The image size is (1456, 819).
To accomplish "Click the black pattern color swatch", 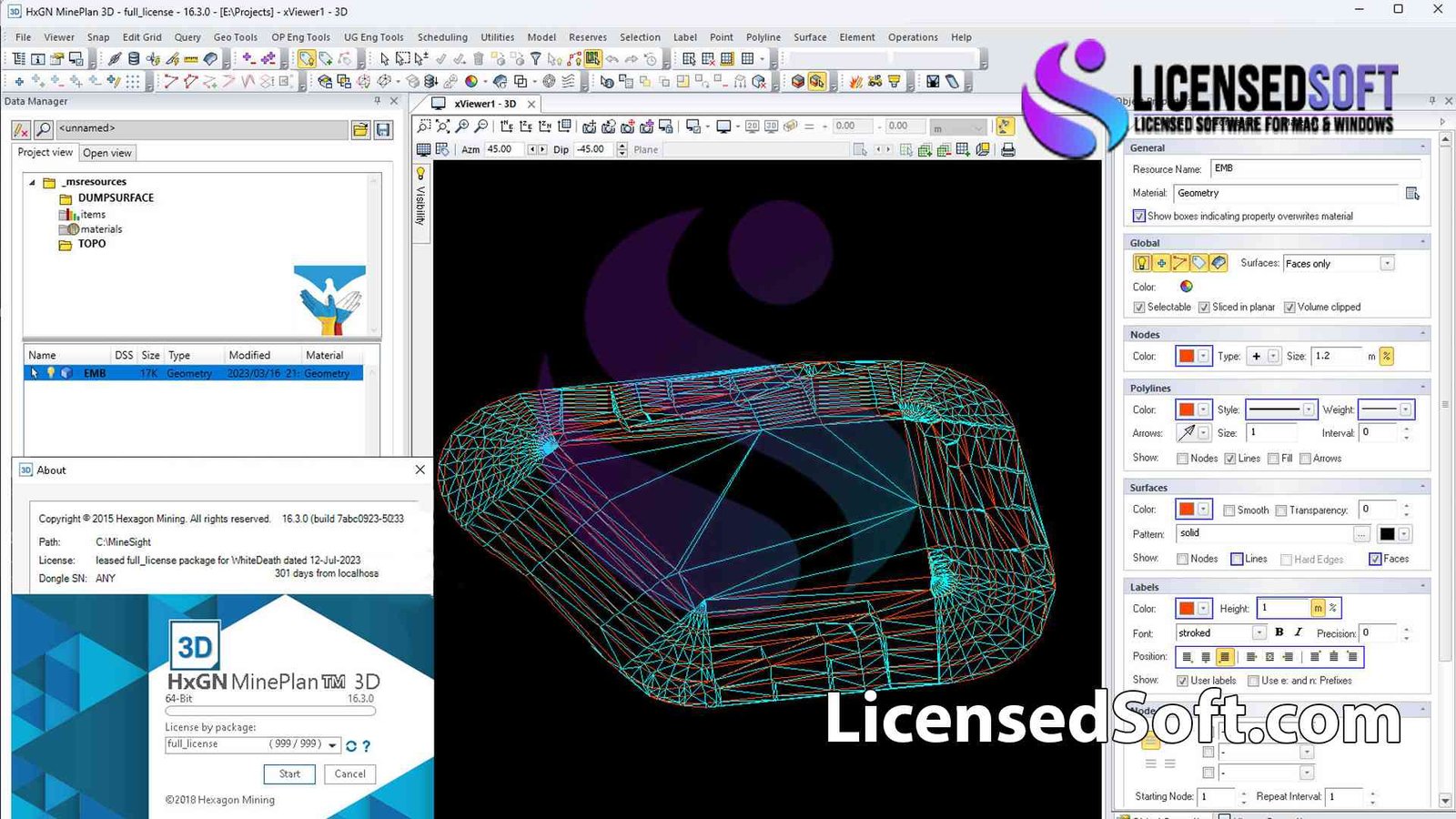I will 1387,534.
